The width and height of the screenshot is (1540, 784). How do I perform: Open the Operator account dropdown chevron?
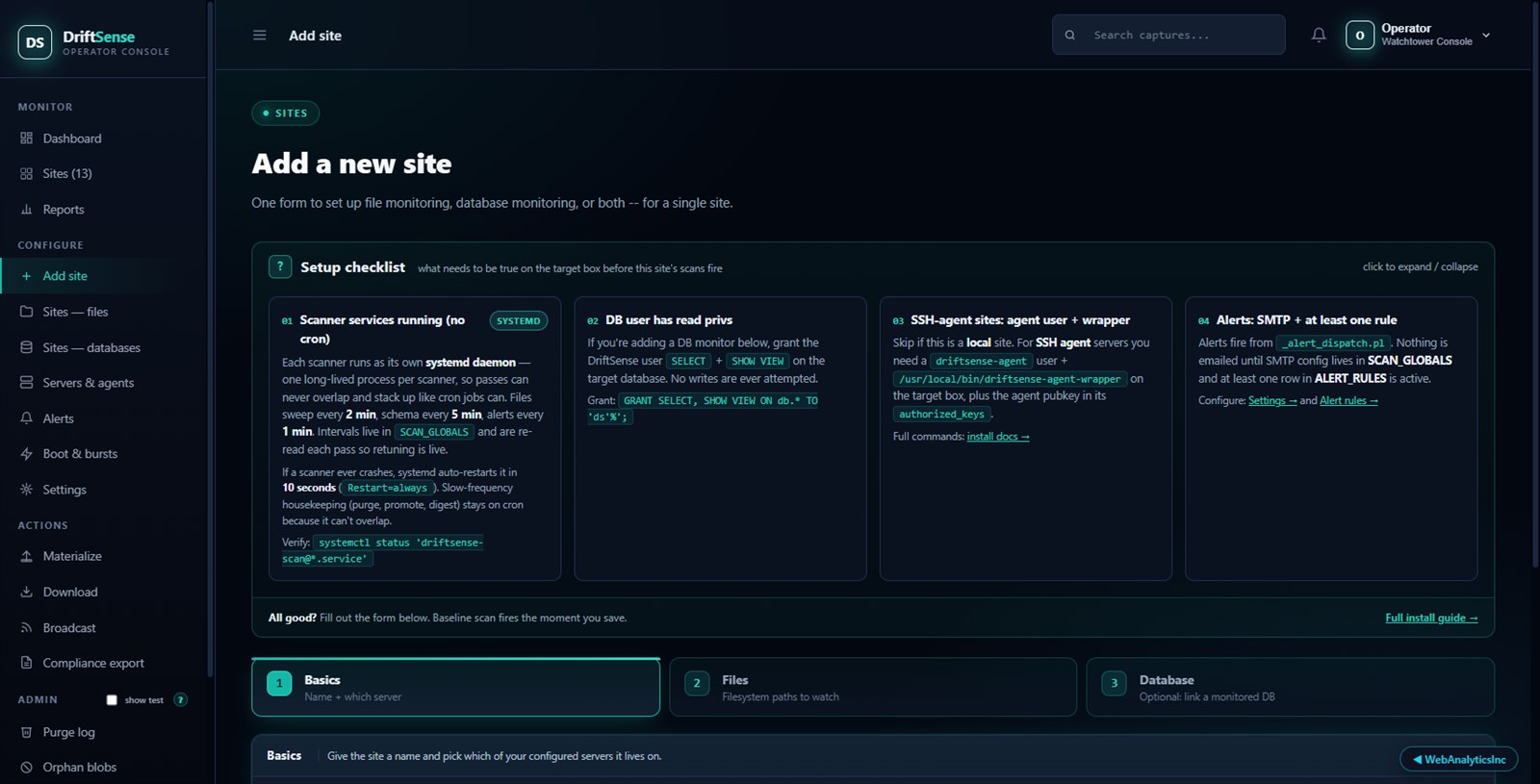[x=1486, y=36]
